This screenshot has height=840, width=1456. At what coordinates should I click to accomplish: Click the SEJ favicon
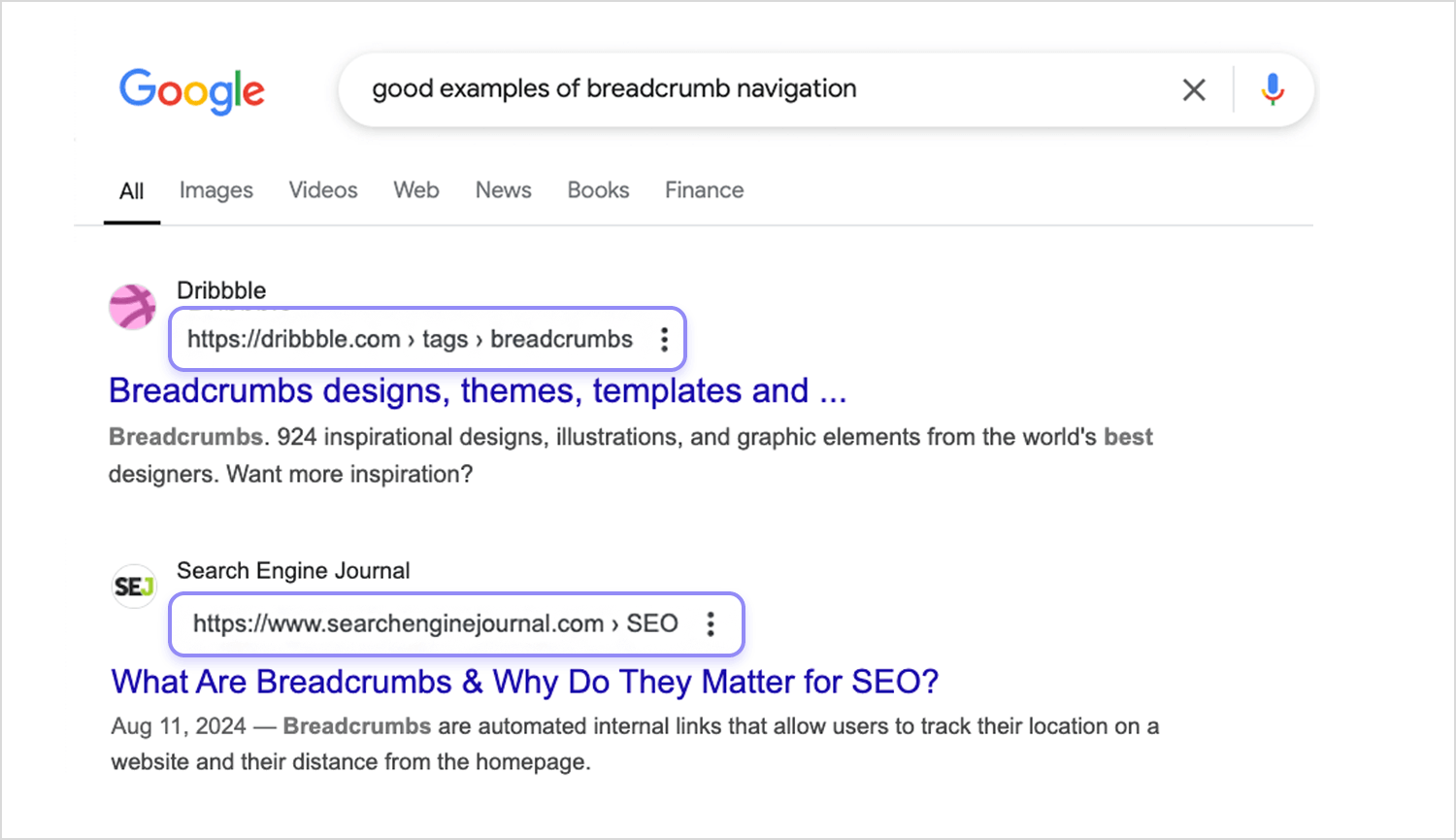(134, 587)
